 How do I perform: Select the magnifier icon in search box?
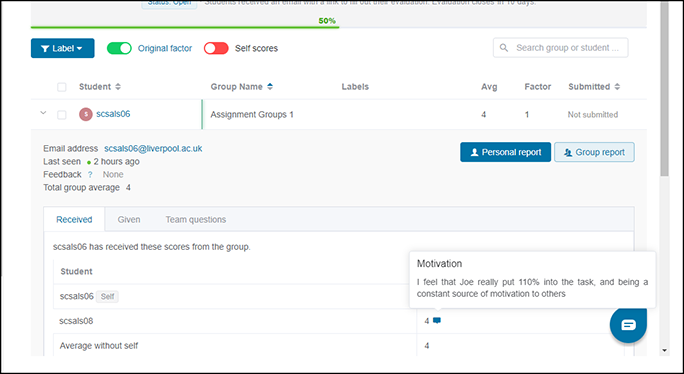[x=504, y=48]
